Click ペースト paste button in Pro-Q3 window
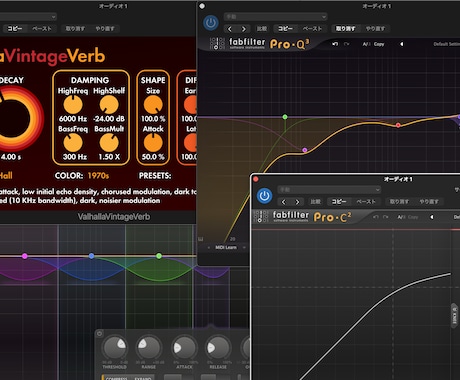460x380 pixels. 312,29
